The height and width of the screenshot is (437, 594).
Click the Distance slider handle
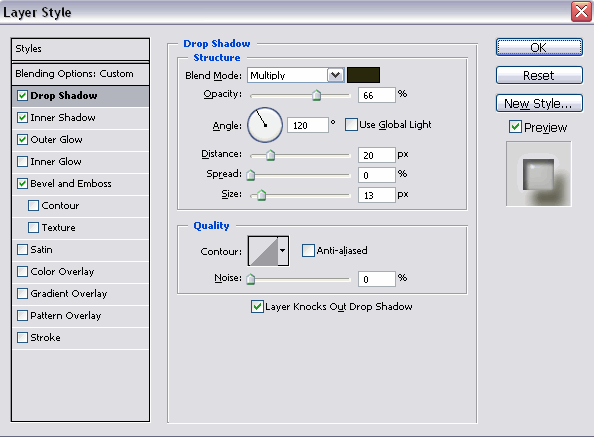270,155
